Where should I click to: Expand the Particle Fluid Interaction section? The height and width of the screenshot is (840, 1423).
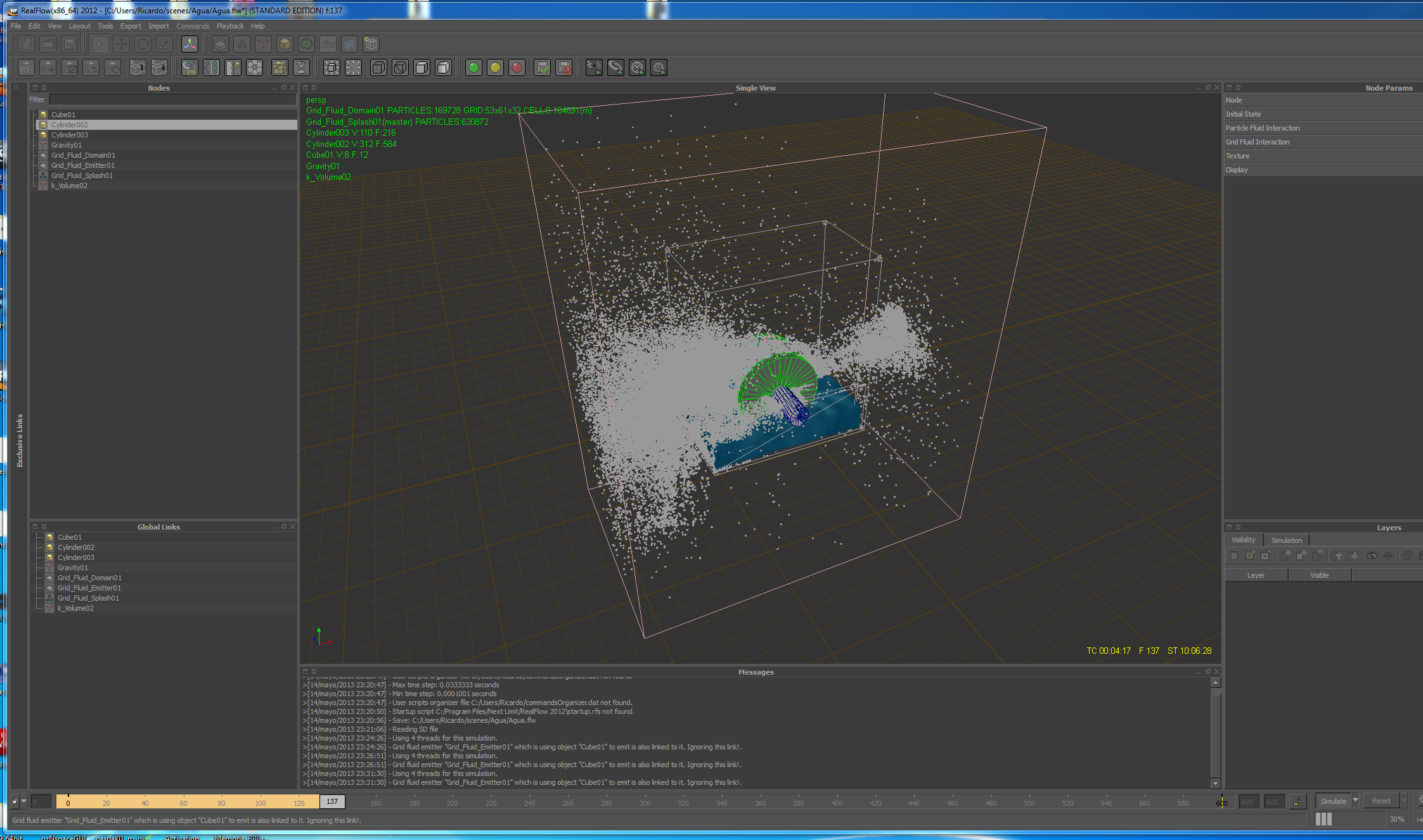(1262, 128)
